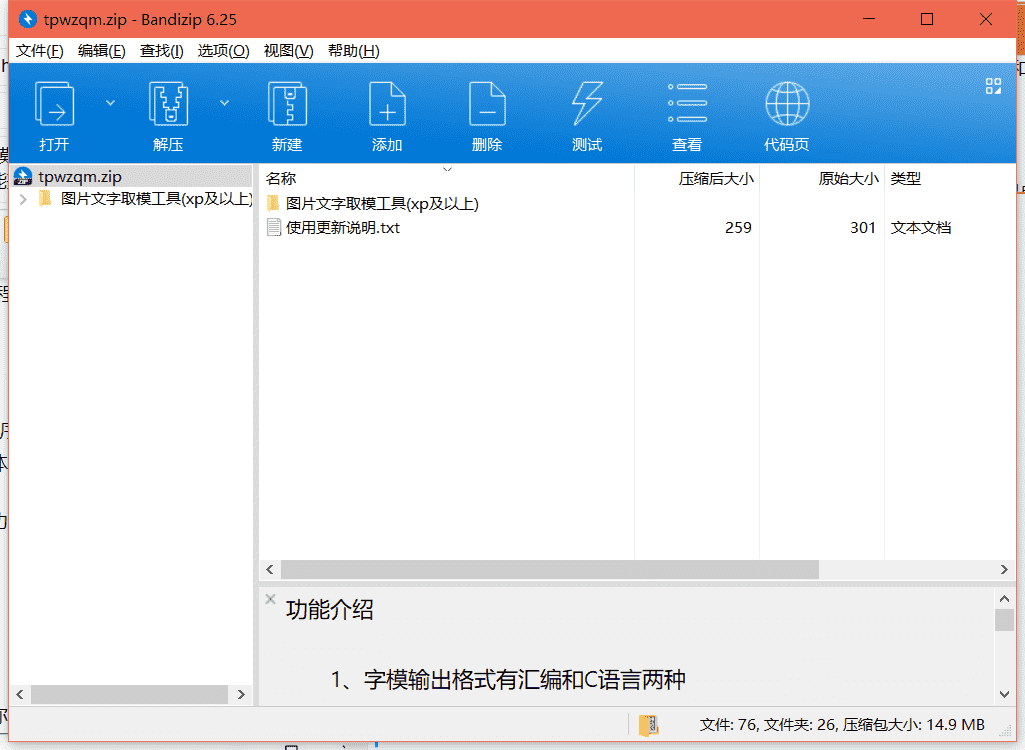The height and width of the screenshot is (750, 1025).
Task: Maximize the Bandizip window
Action: [927, 19]
